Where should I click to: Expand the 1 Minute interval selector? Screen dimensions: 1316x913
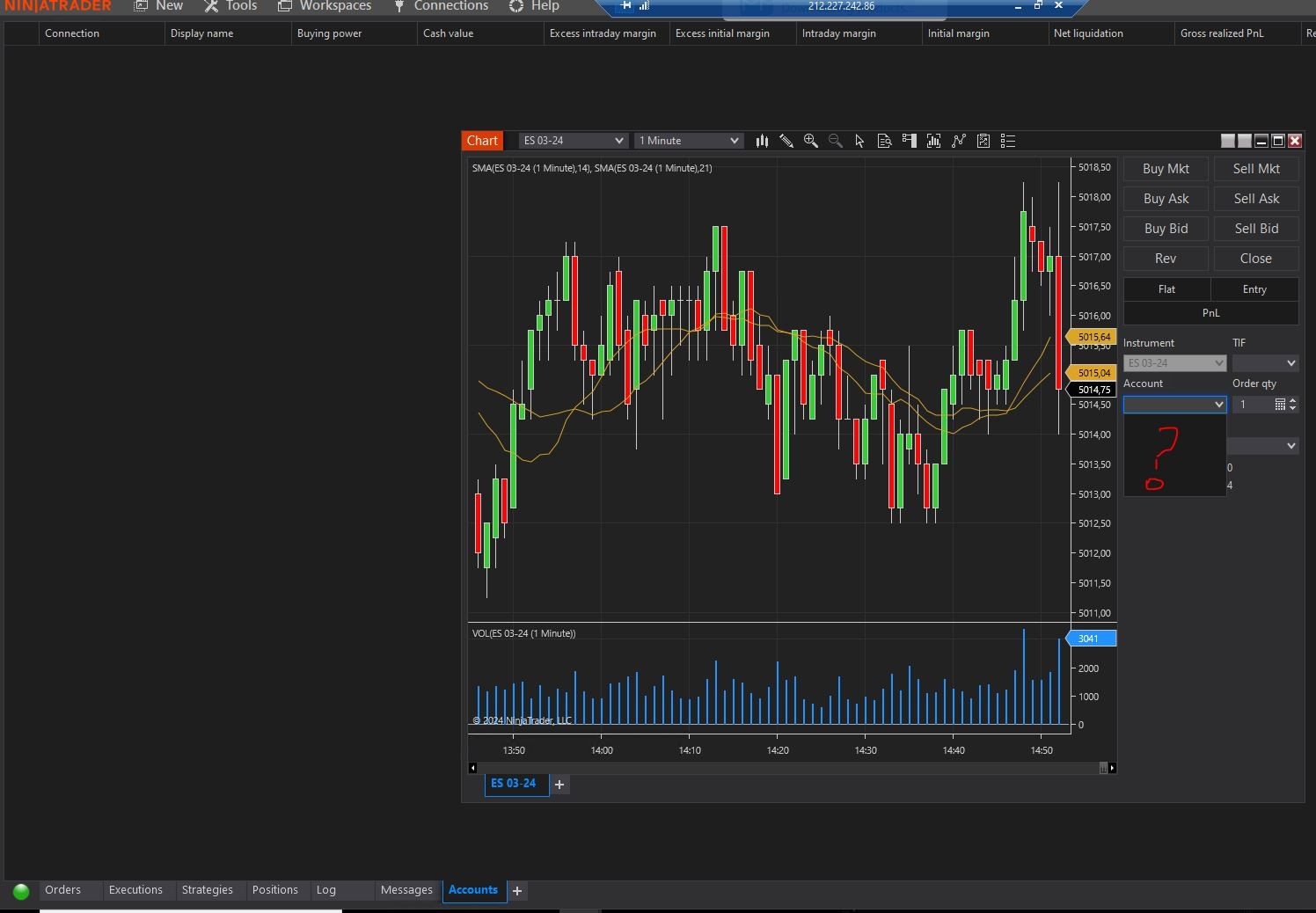pos(689,141)
